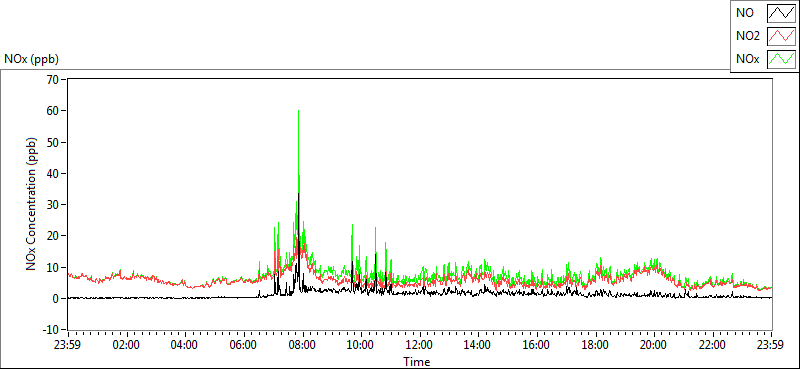Click the 04:00 x-axis label

185,344
